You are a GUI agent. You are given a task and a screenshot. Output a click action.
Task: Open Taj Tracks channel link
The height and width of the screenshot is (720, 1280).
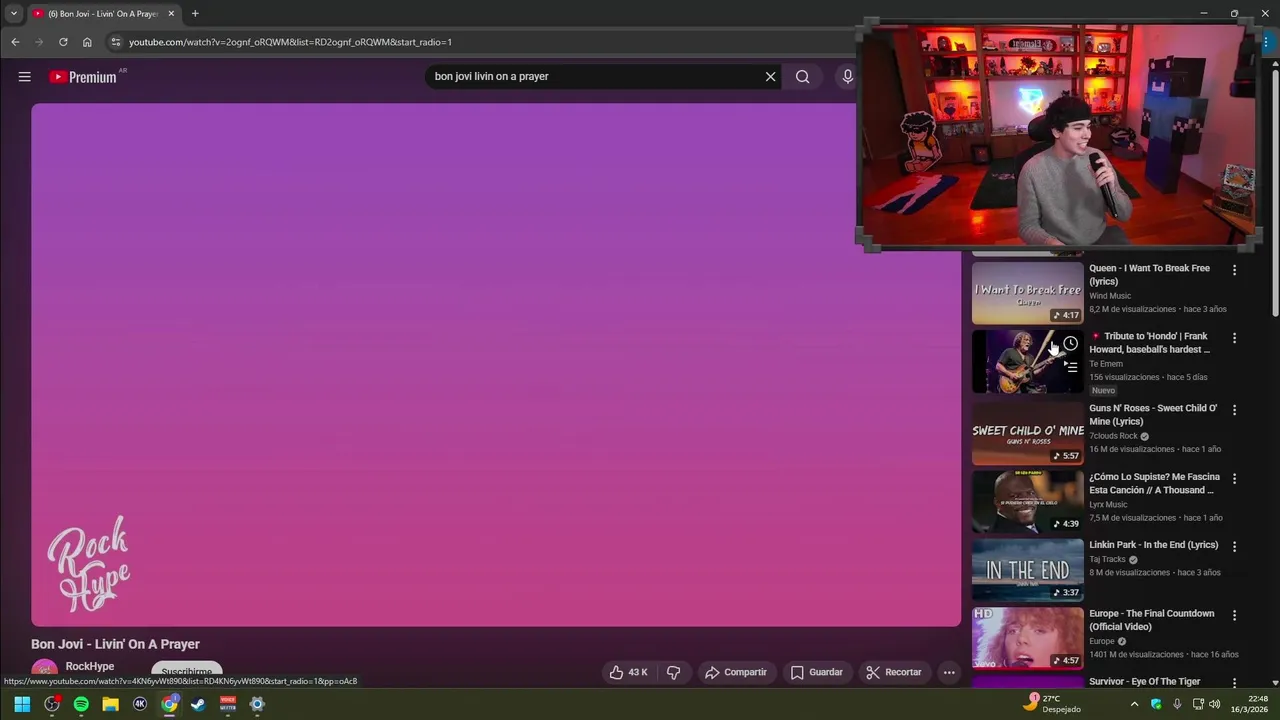(1107, 559)
